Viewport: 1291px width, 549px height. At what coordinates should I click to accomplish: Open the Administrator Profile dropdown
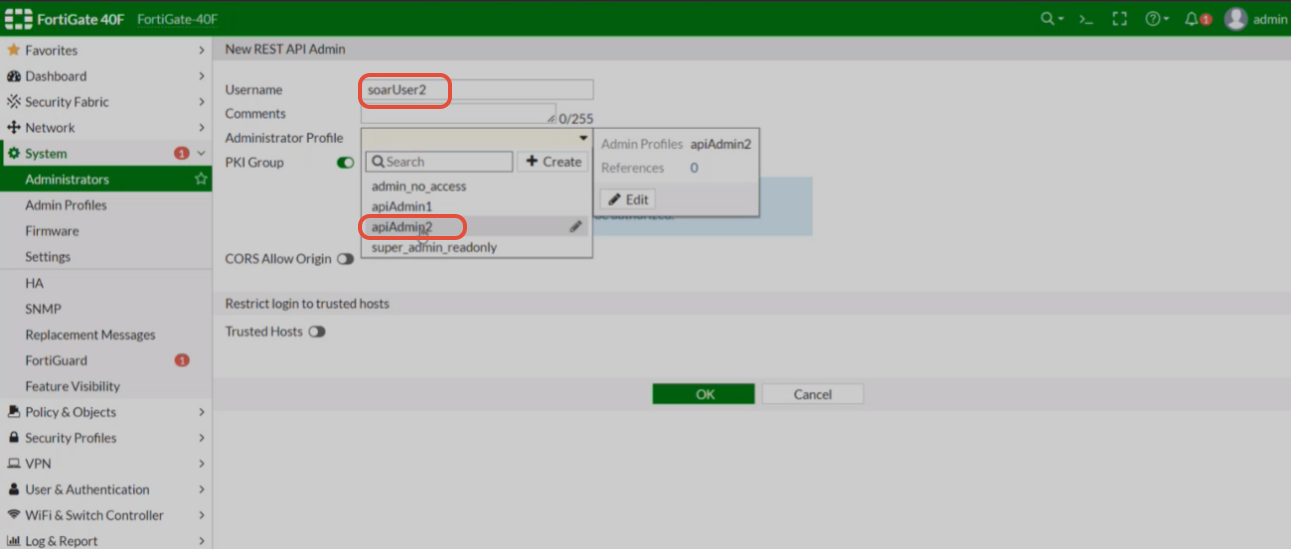click(x=477, y=138)
